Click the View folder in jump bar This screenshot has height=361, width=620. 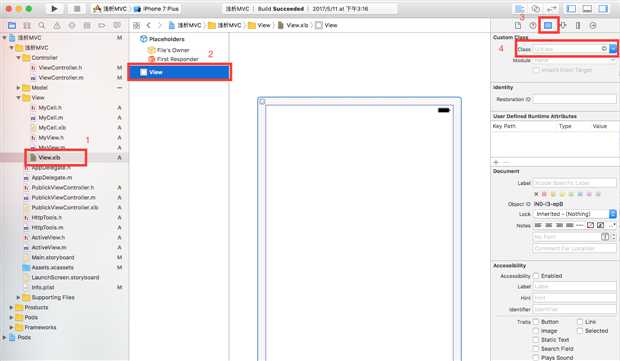point(259,25)
